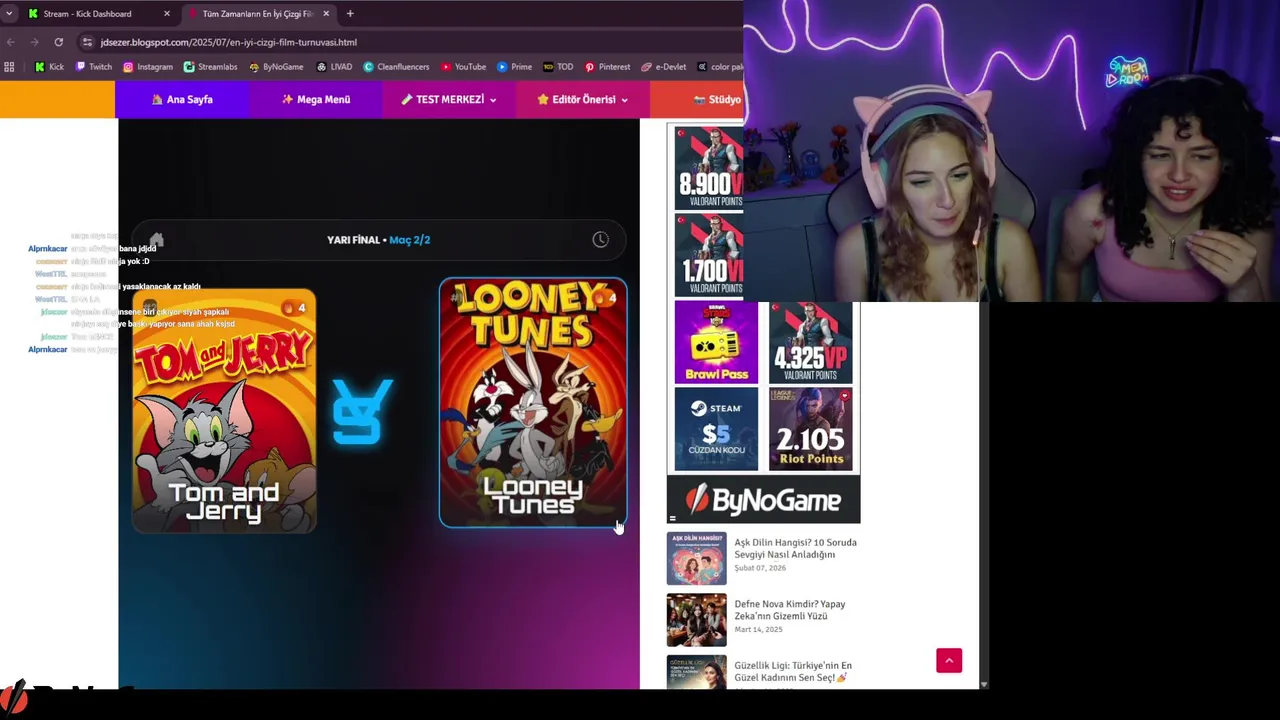Open the Kick bookmark
This screenshot has height=720, width=1280.
coord(48,67)
